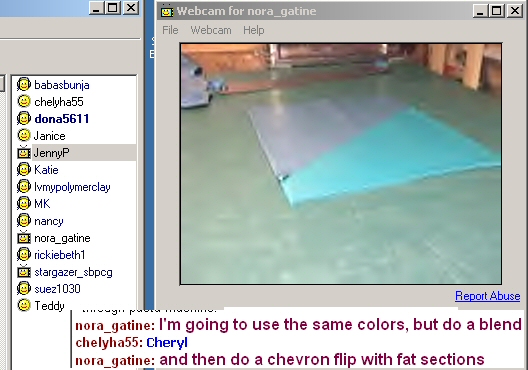Open the Webcam menu
This screenshot has width=528, height=370.
point(211,30)
